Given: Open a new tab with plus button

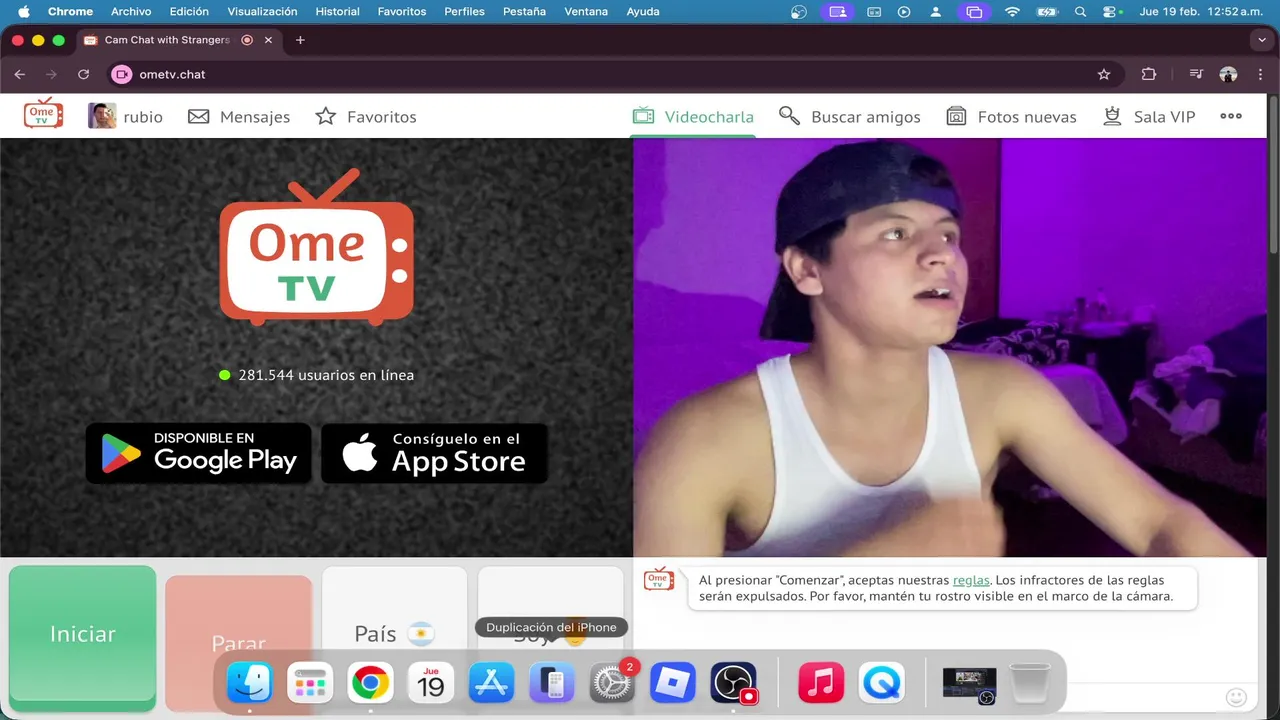Looking at the screenshot, I should click(x=300, y=40).
